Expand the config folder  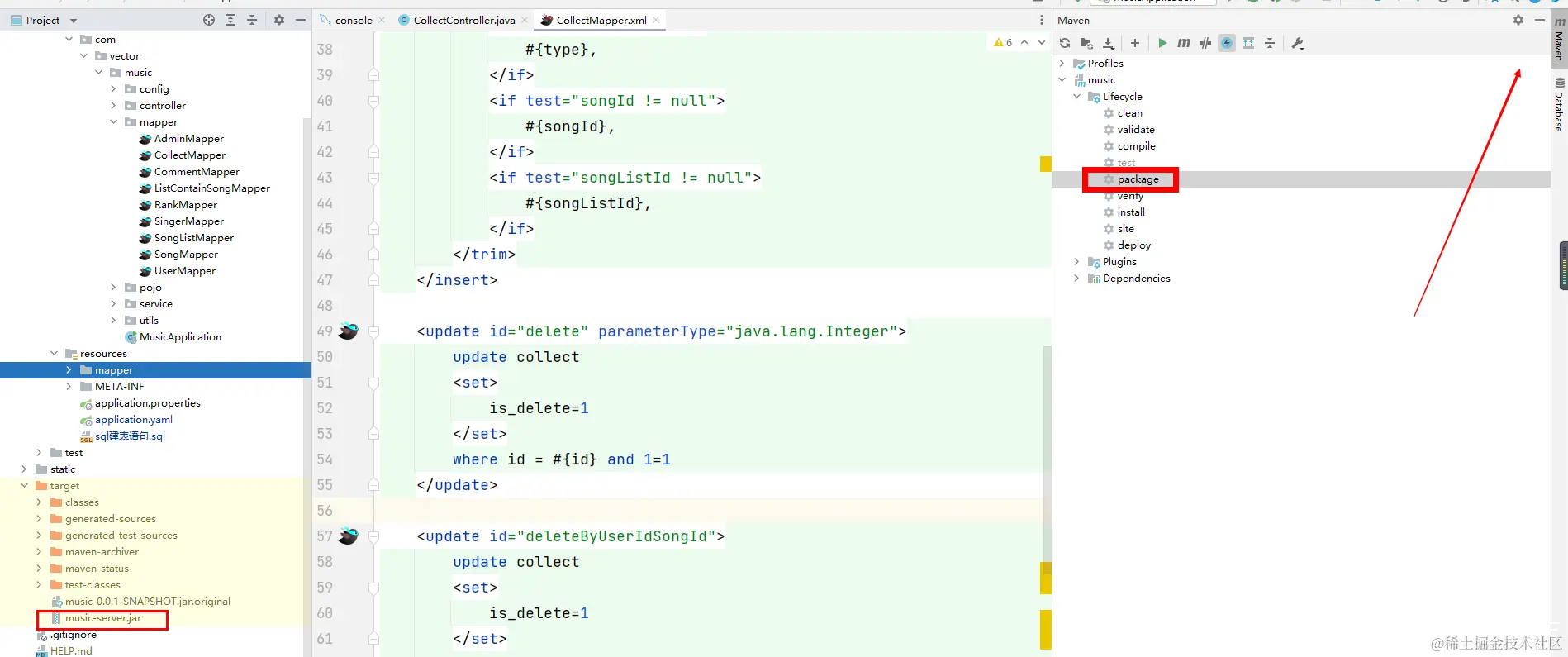113,88
